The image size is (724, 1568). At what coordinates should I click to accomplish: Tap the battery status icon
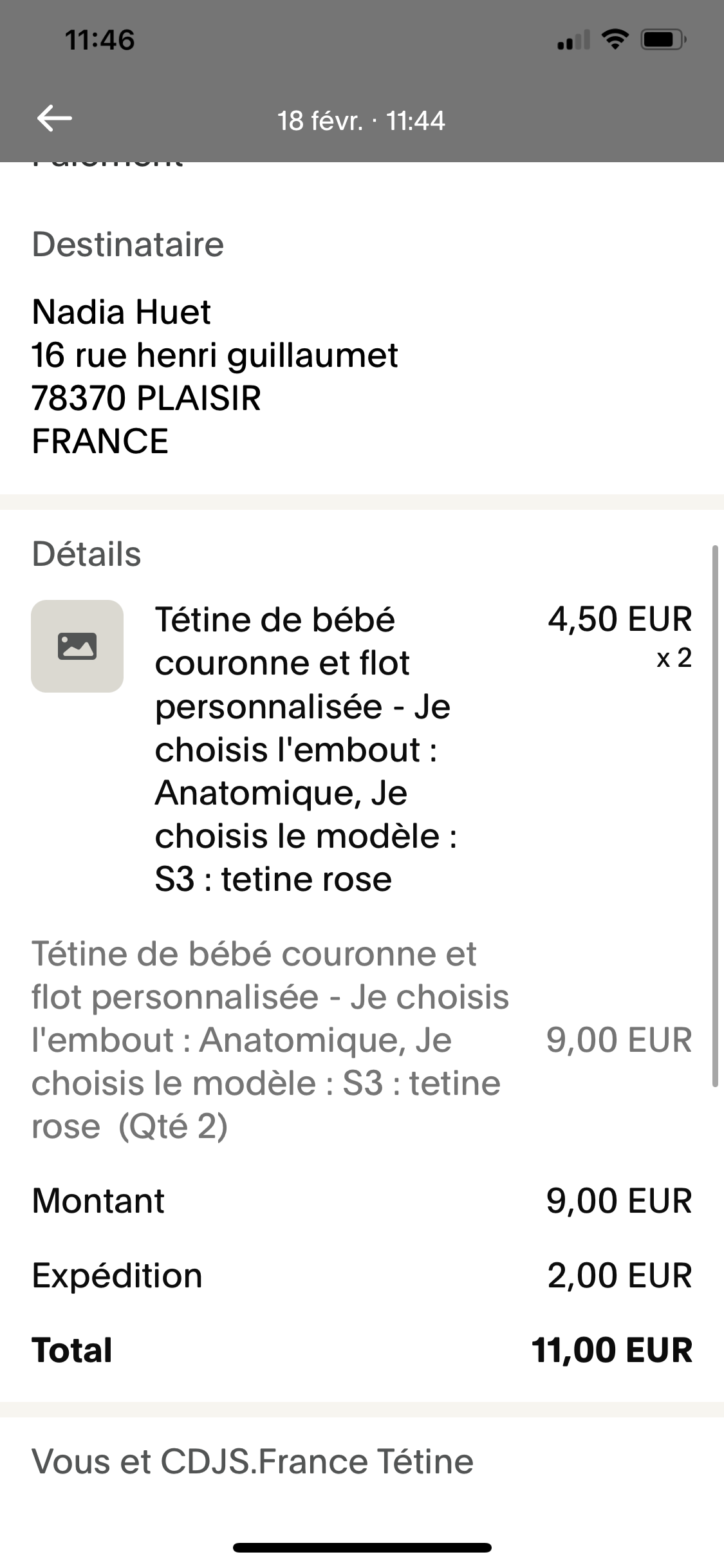663,40
